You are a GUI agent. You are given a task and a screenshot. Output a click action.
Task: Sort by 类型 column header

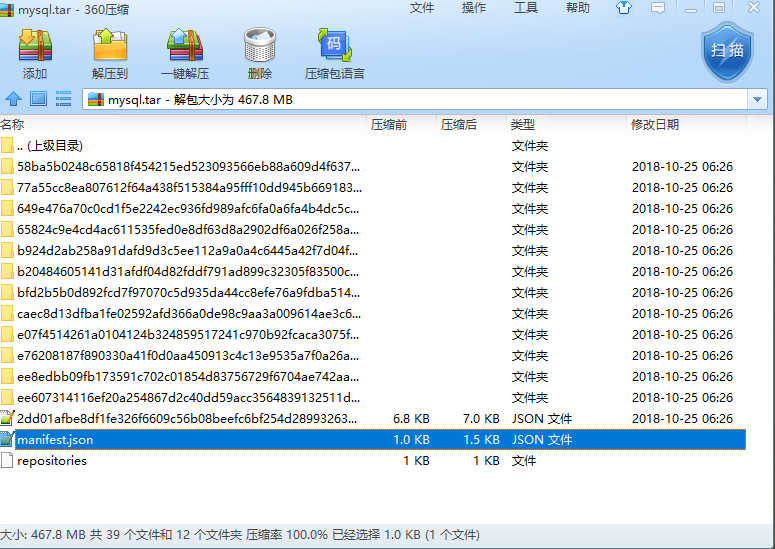coord(566,125)
